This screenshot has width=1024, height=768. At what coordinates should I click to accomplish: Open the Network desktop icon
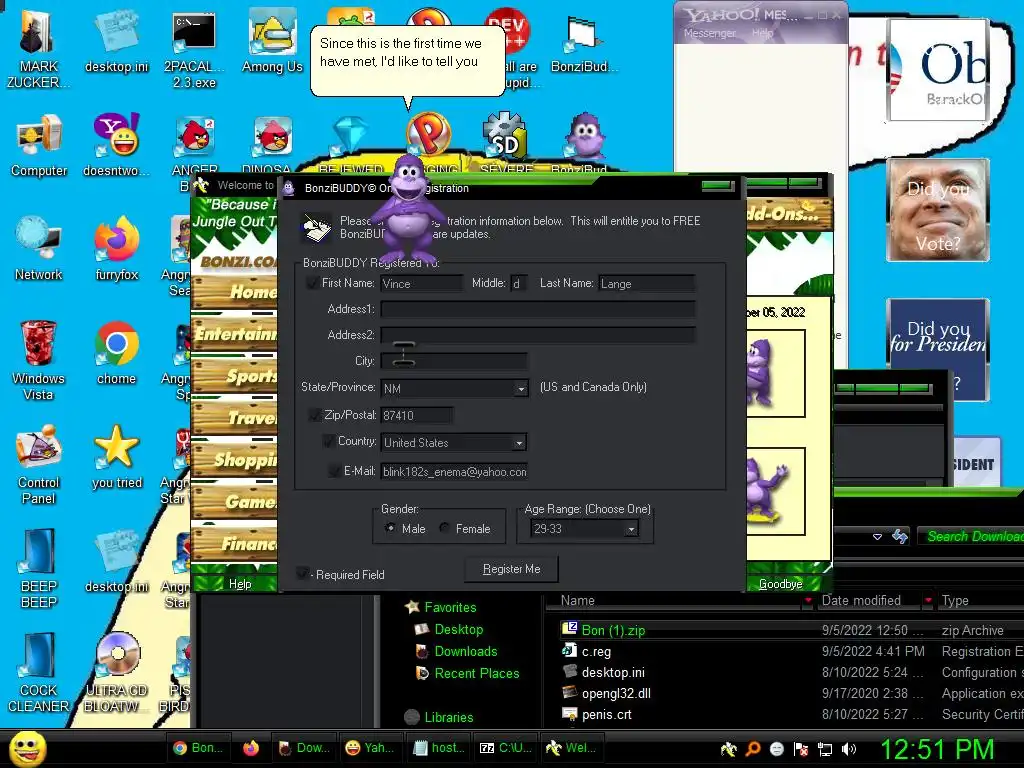coord(39,248)
